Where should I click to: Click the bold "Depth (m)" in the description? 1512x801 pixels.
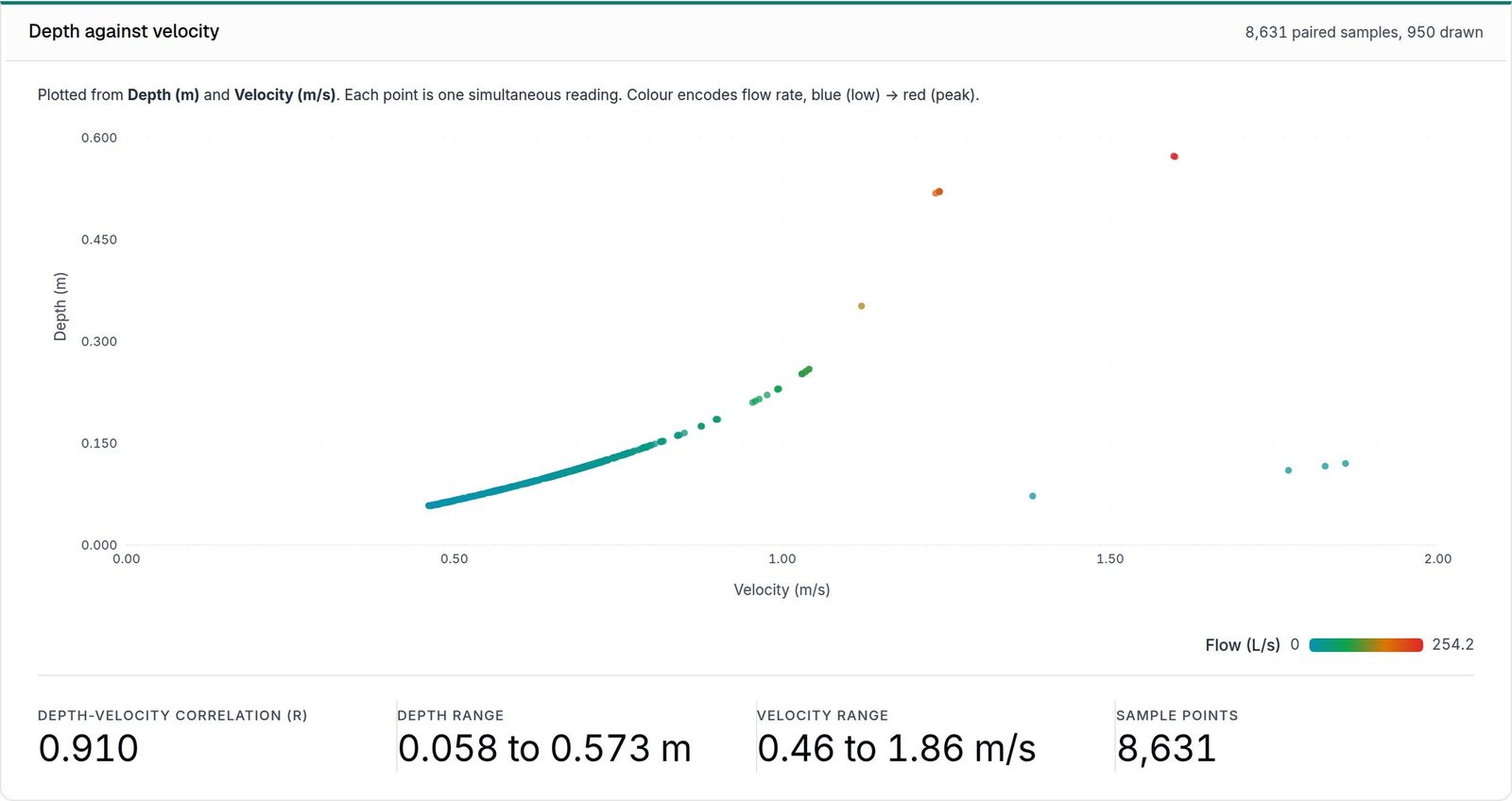click(x=163, y=94)
